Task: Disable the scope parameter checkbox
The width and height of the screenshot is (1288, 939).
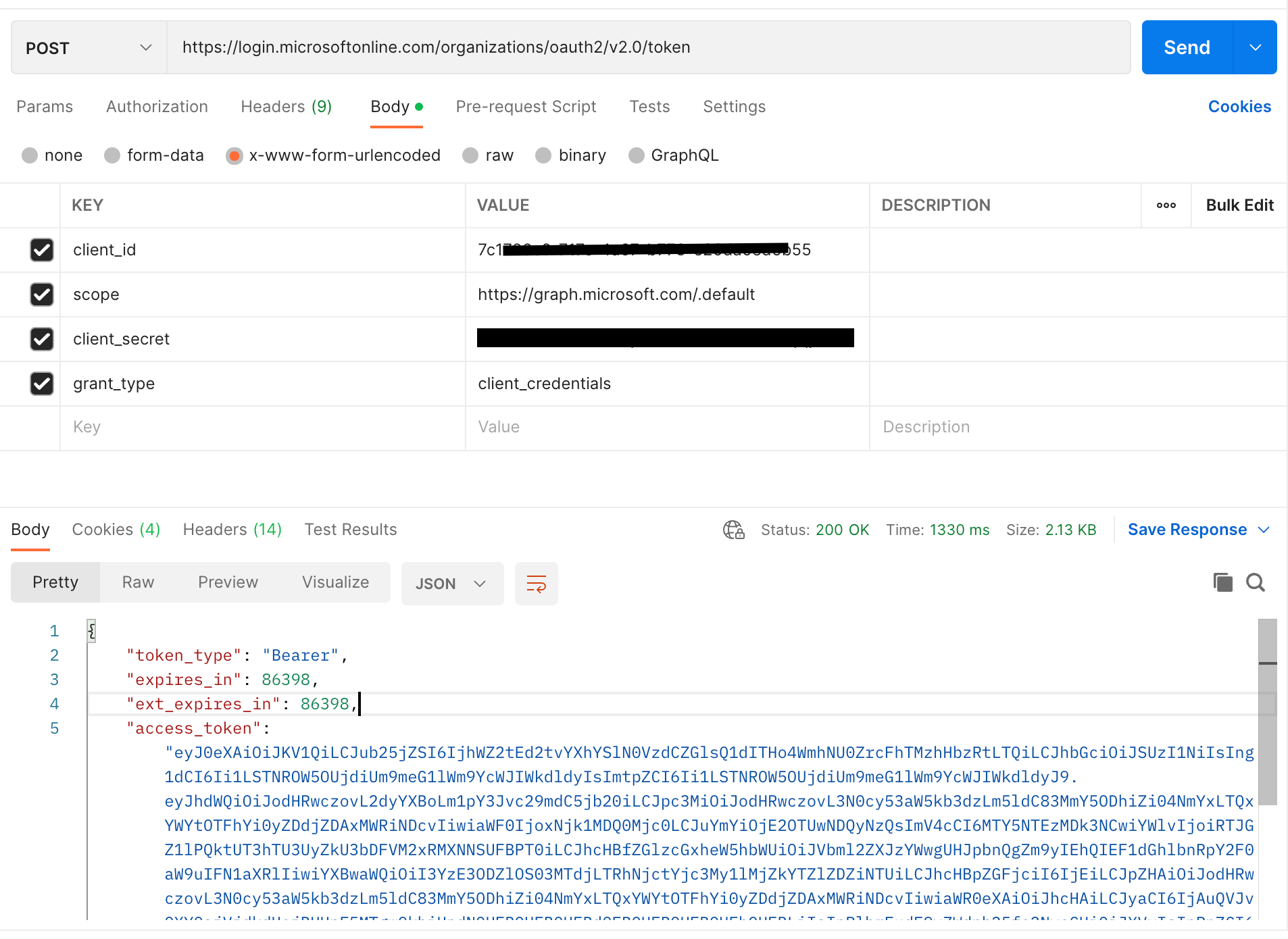Action: pyautogui.click(x=42, y=295)
